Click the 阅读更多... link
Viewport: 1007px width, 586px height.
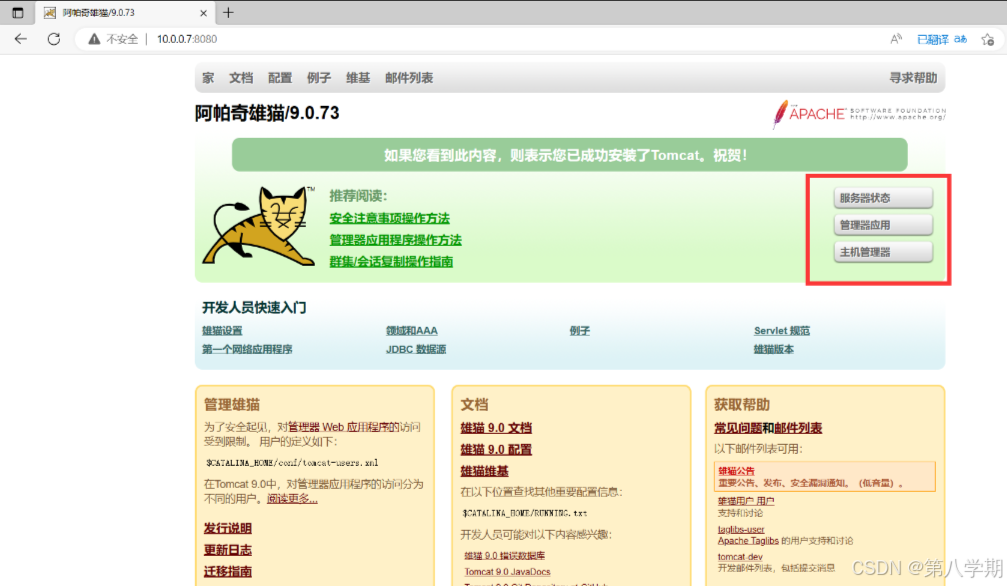(292, 499)
